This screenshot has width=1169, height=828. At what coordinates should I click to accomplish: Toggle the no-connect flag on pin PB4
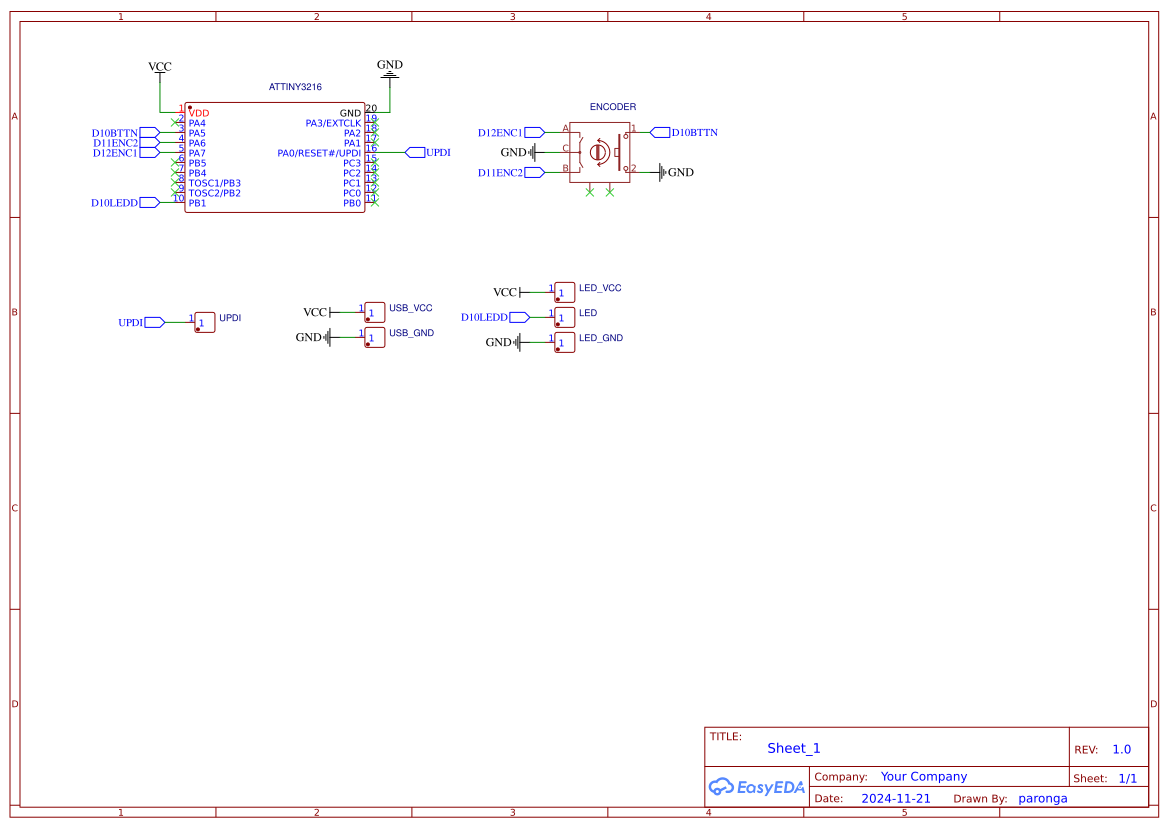(175, 170)
